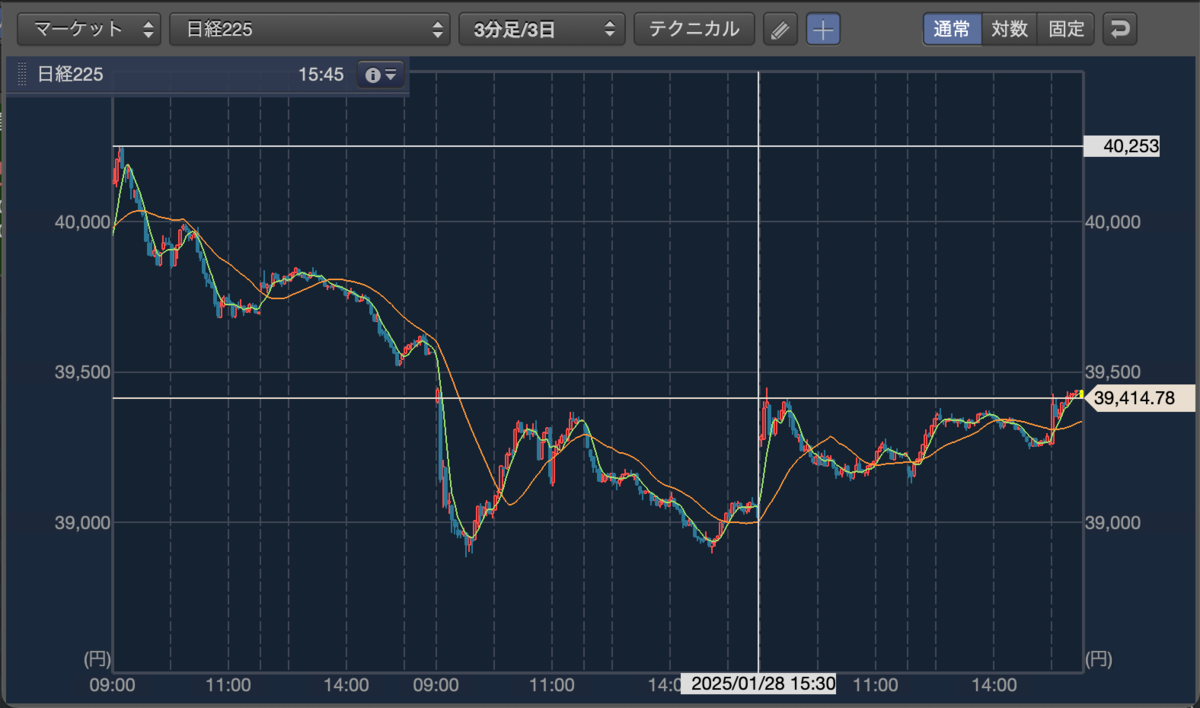The height and width of the screenshot is (708, 1200).
Task: Click the 39,000 label on left axis
Action: [79, 522]
